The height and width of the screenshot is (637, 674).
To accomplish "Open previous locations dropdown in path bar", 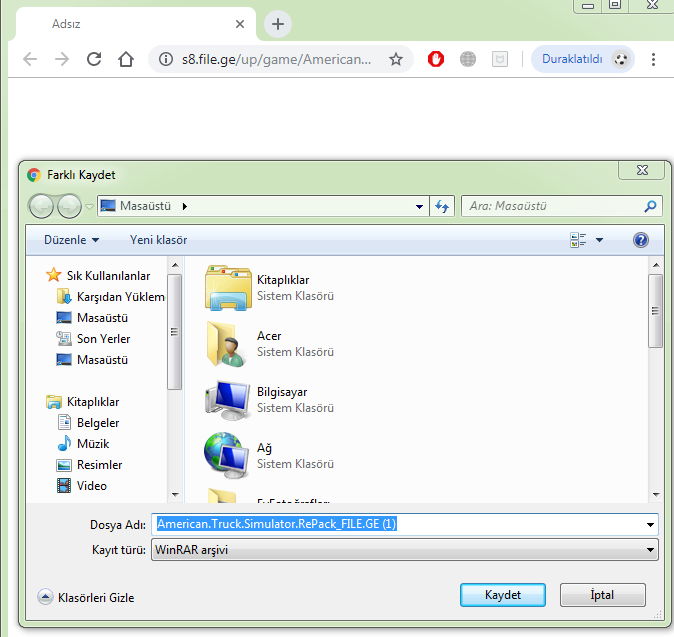I will pyautogui.click(x=420, y=207).
